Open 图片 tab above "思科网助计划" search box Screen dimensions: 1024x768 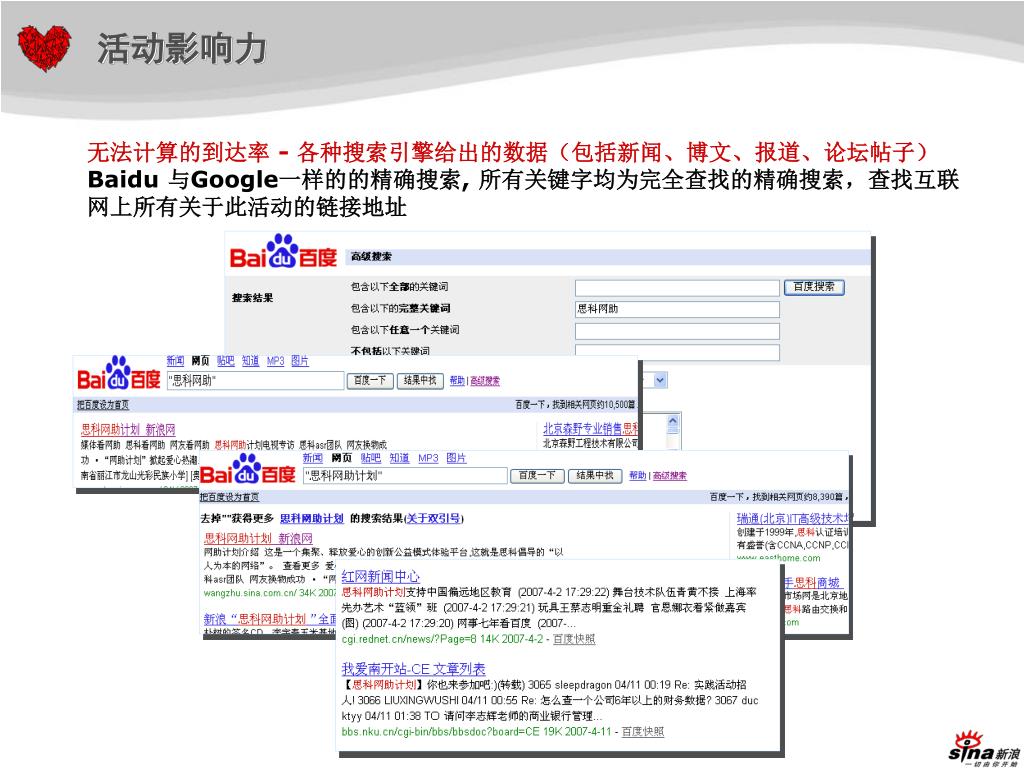456,458
